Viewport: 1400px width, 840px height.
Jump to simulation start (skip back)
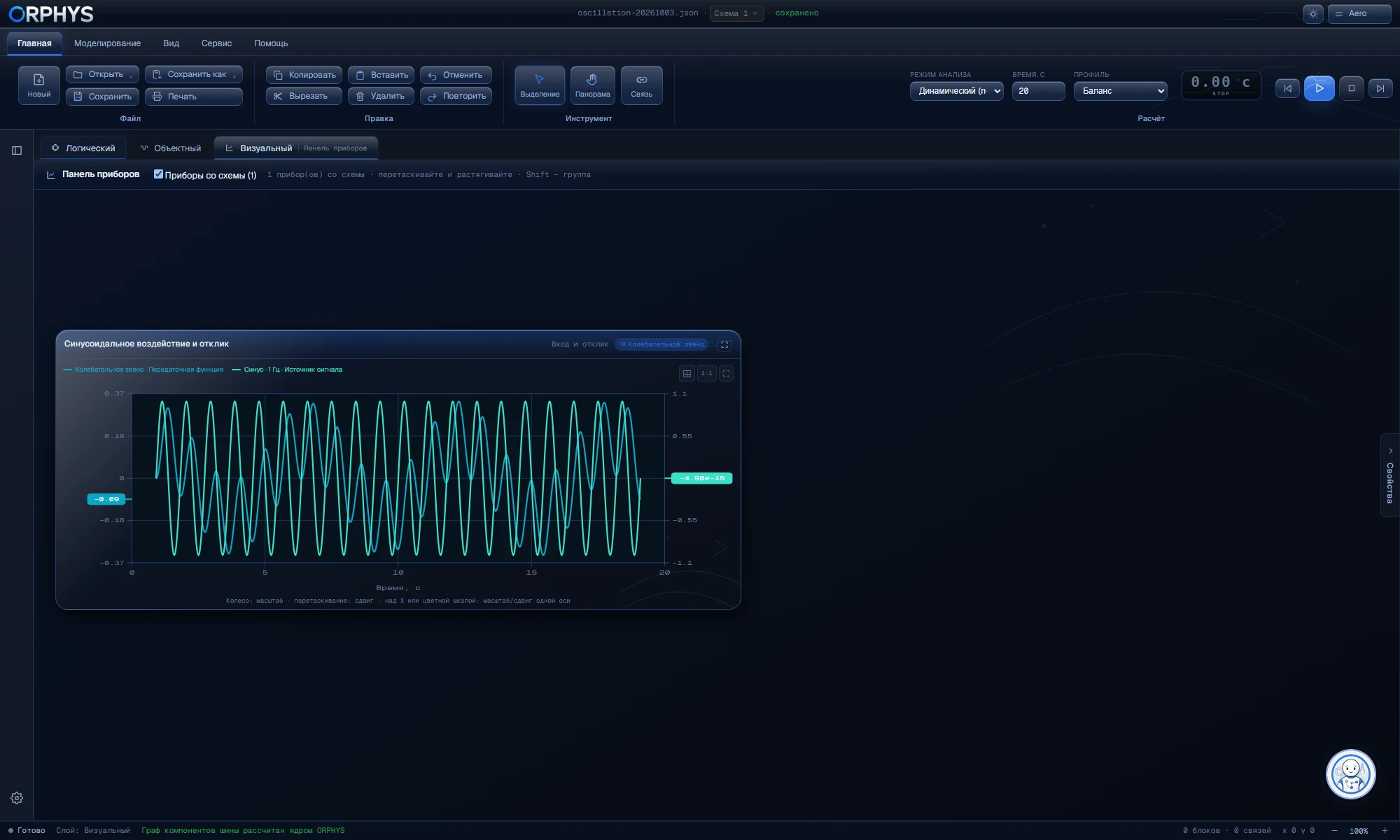[1287, 88]
